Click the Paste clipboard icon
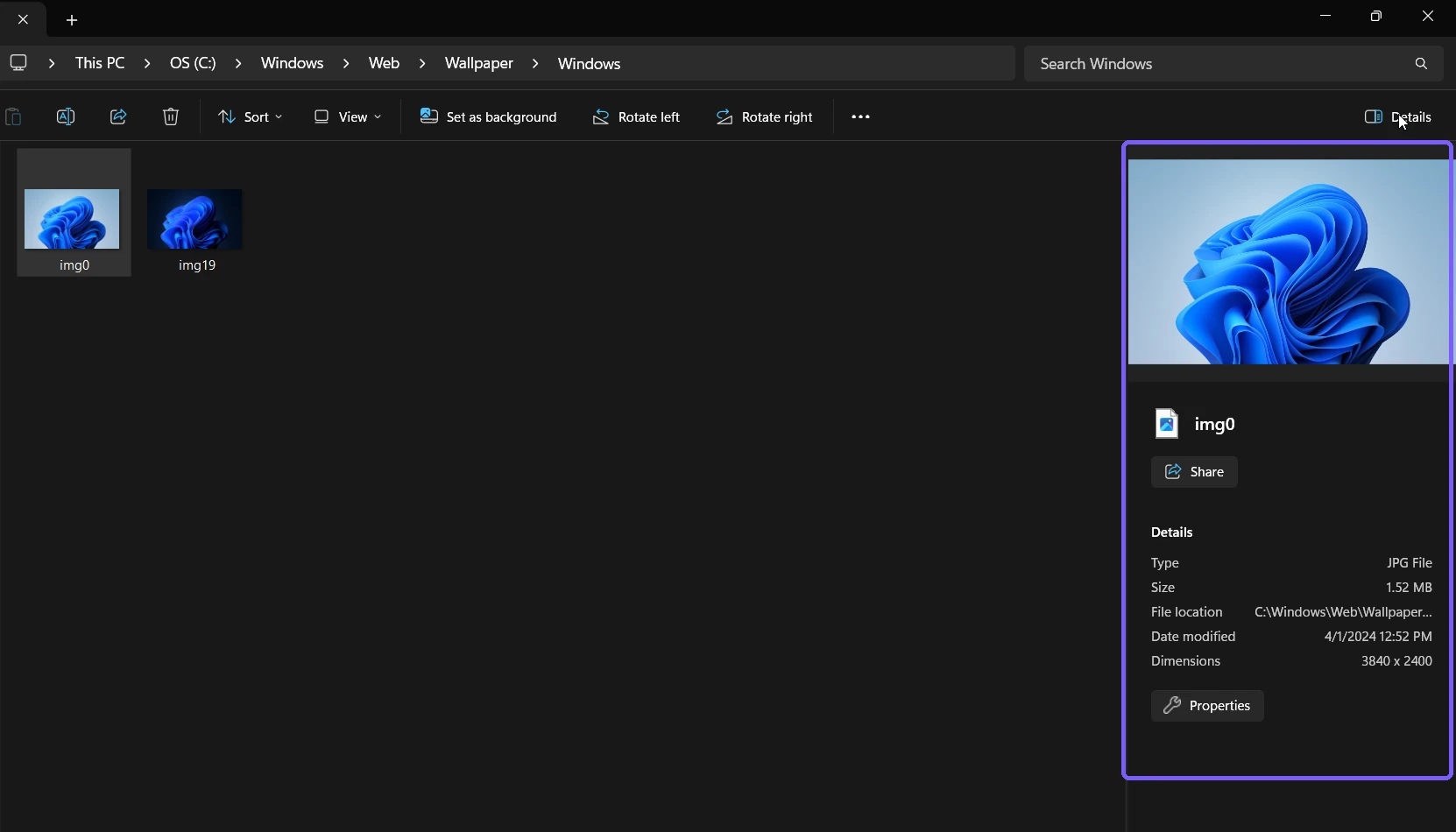 pyautogui.click(x=13, y=116)
